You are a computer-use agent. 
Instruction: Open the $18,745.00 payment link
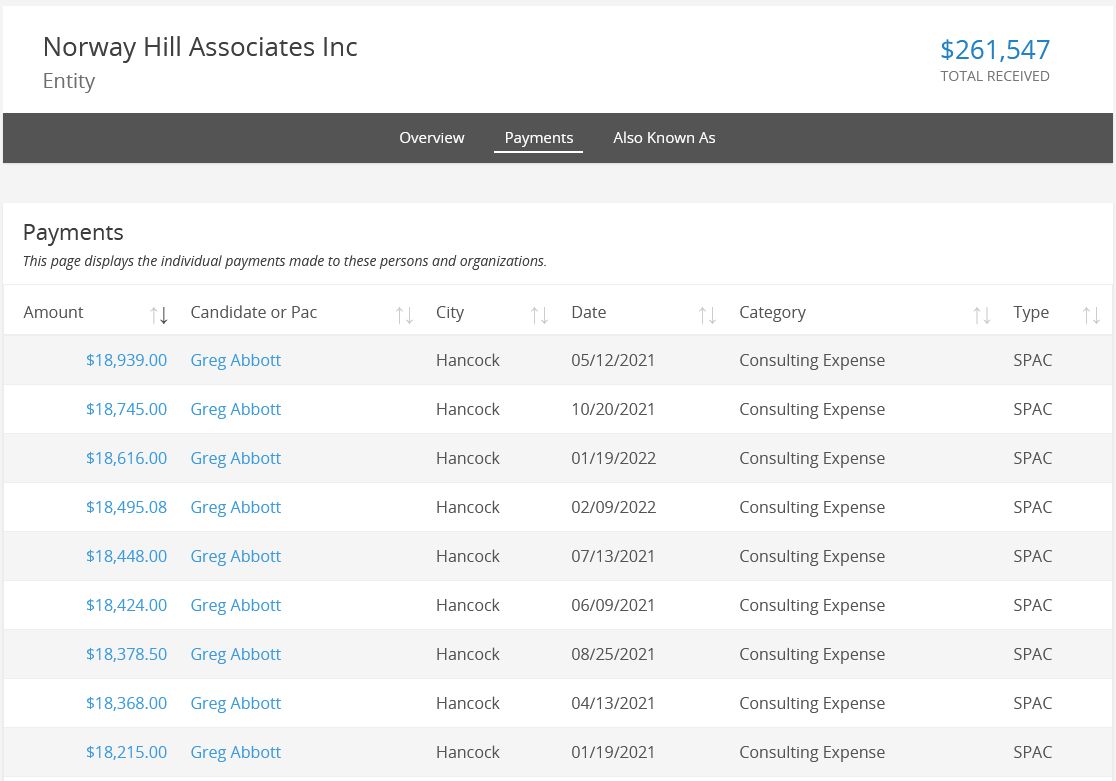click(126, 409)
